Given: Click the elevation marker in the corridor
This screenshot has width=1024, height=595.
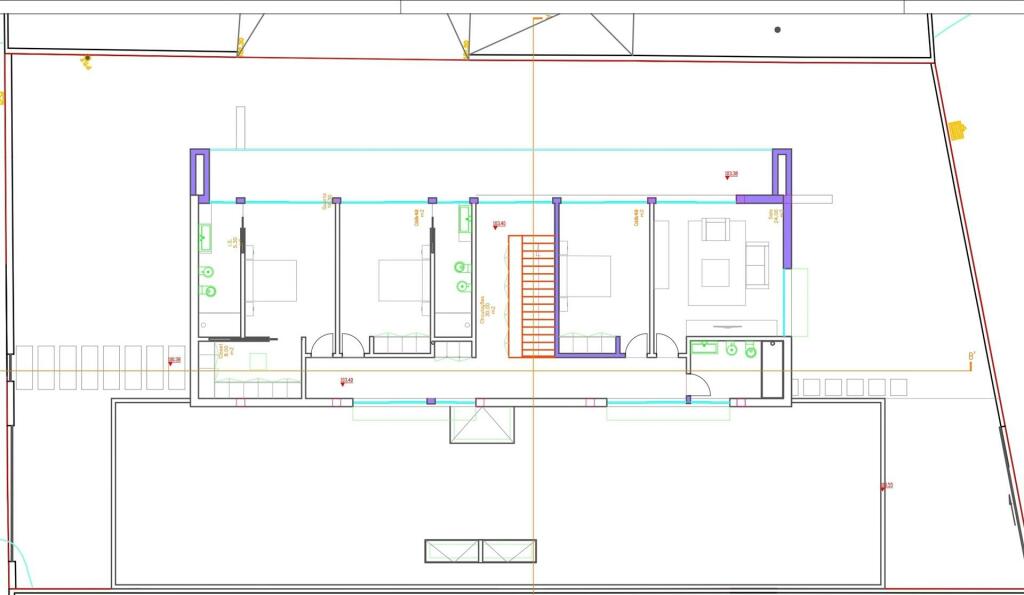Looking at the screenshot, I should coord(346,381).
